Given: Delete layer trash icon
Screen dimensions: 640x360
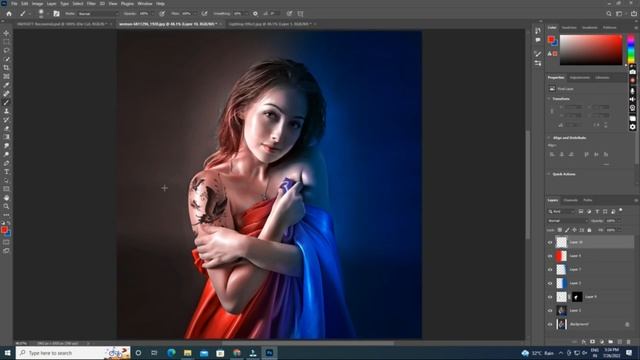Looking at the screenshot, I should pos(629,342).
